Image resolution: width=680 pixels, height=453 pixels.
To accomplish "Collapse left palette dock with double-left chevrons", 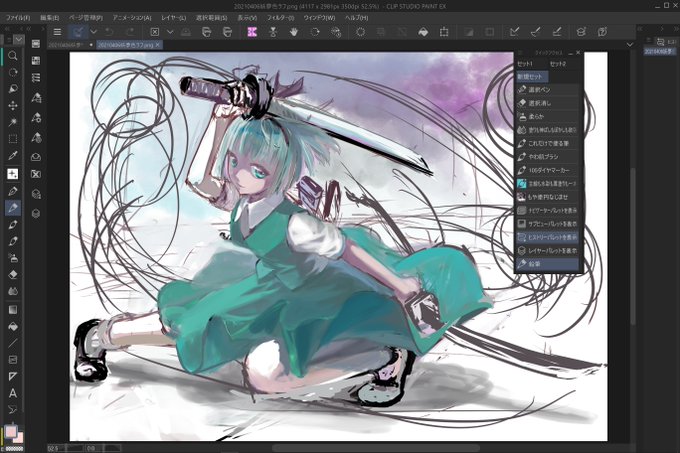I will 7,28.
